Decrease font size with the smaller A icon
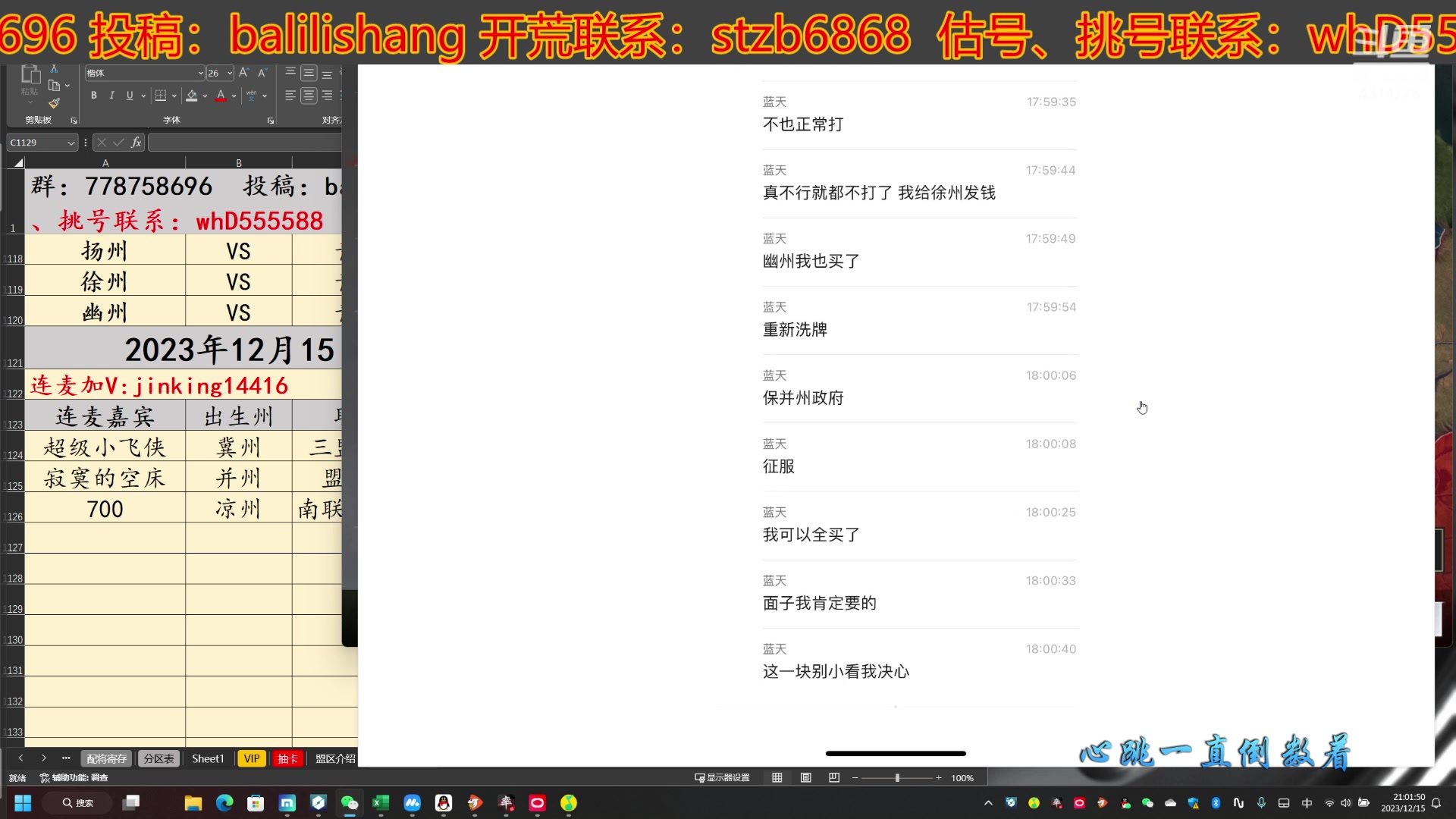Viewport: 1456px width, 819px height. [262, 73]
